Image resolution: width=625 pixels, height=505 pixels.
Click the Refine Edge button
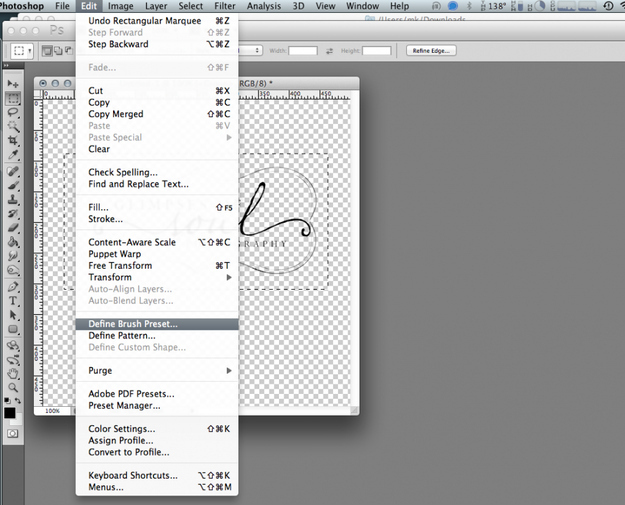[x=431, y=51]
